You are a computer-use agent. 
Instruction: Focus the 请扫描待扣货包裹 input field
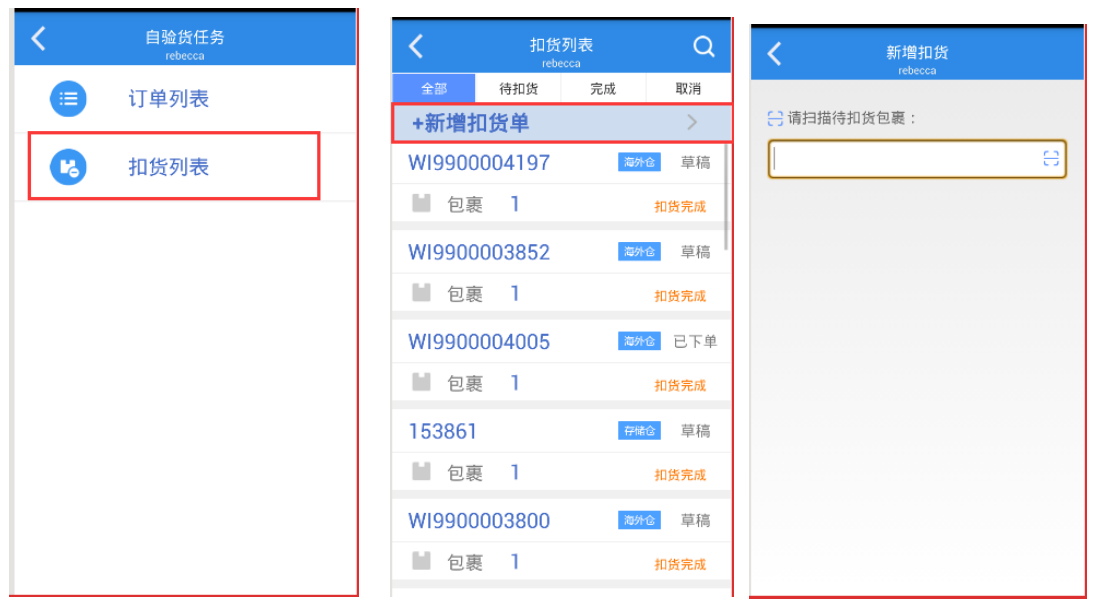[917, 159]
